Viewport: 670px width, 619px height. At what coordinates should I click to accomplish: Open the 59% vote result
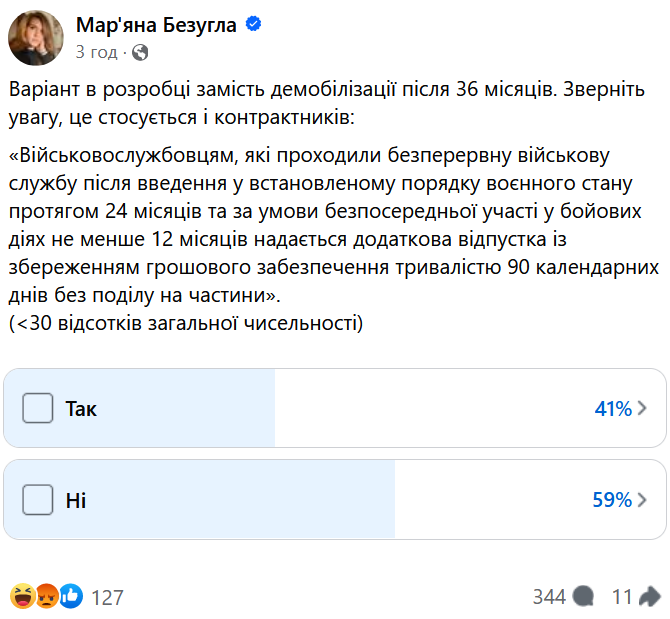[x=612, y=499]
